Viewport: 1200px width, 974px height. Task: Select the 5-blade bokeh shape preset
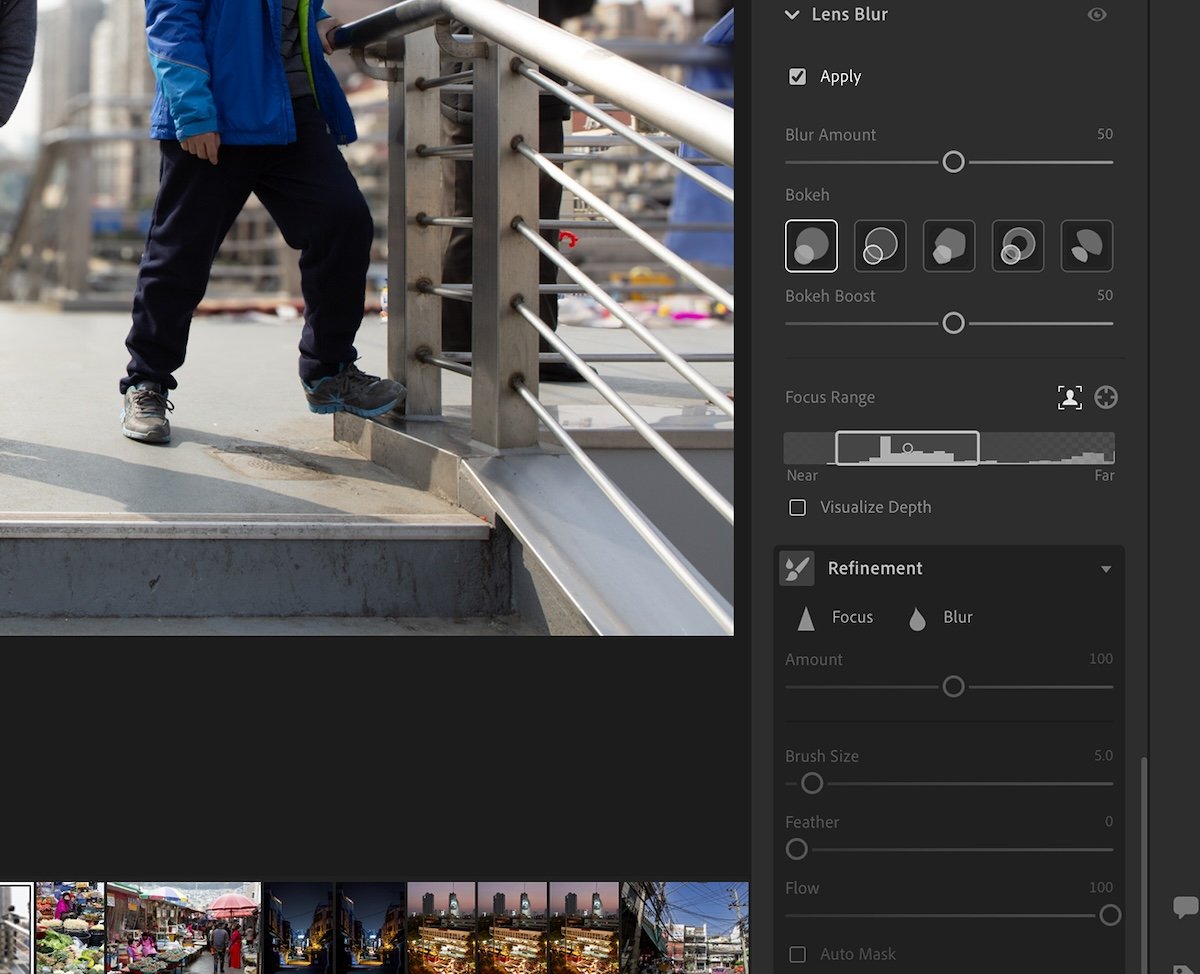point(949,245)
